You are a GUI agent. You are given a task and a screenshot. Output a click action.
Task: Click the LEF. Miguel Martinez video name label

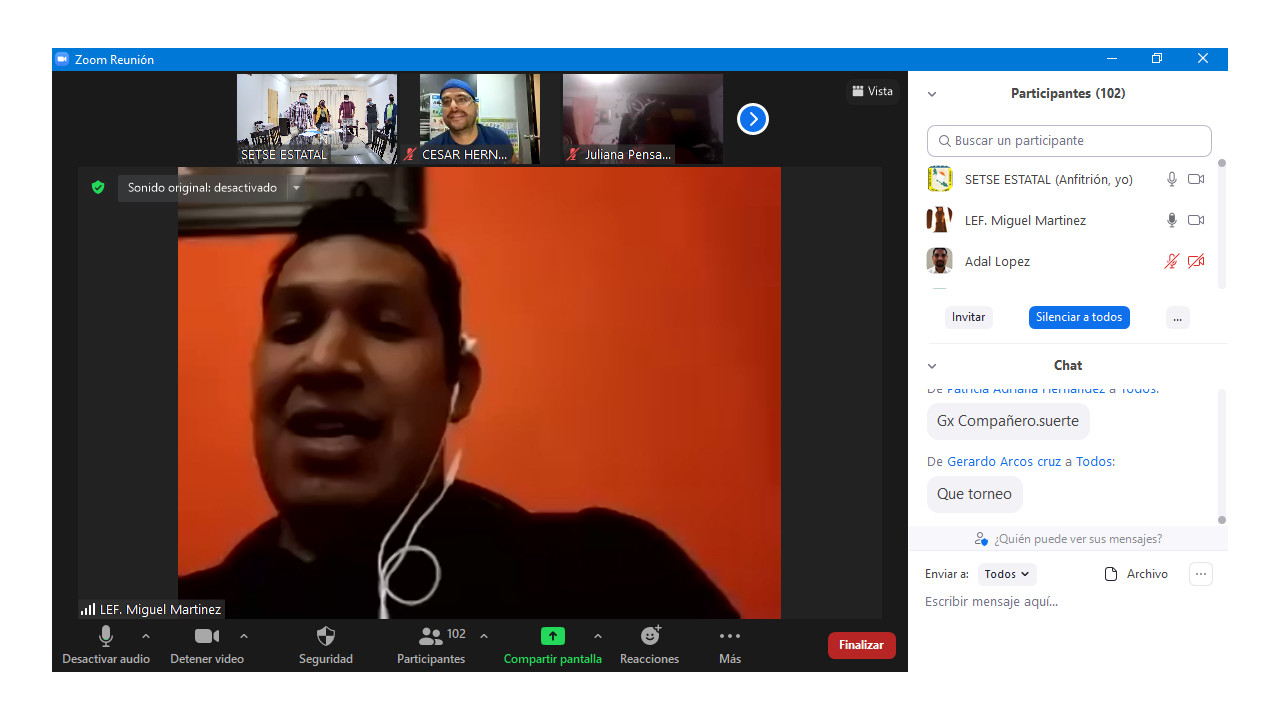click(x=160, y=609)
